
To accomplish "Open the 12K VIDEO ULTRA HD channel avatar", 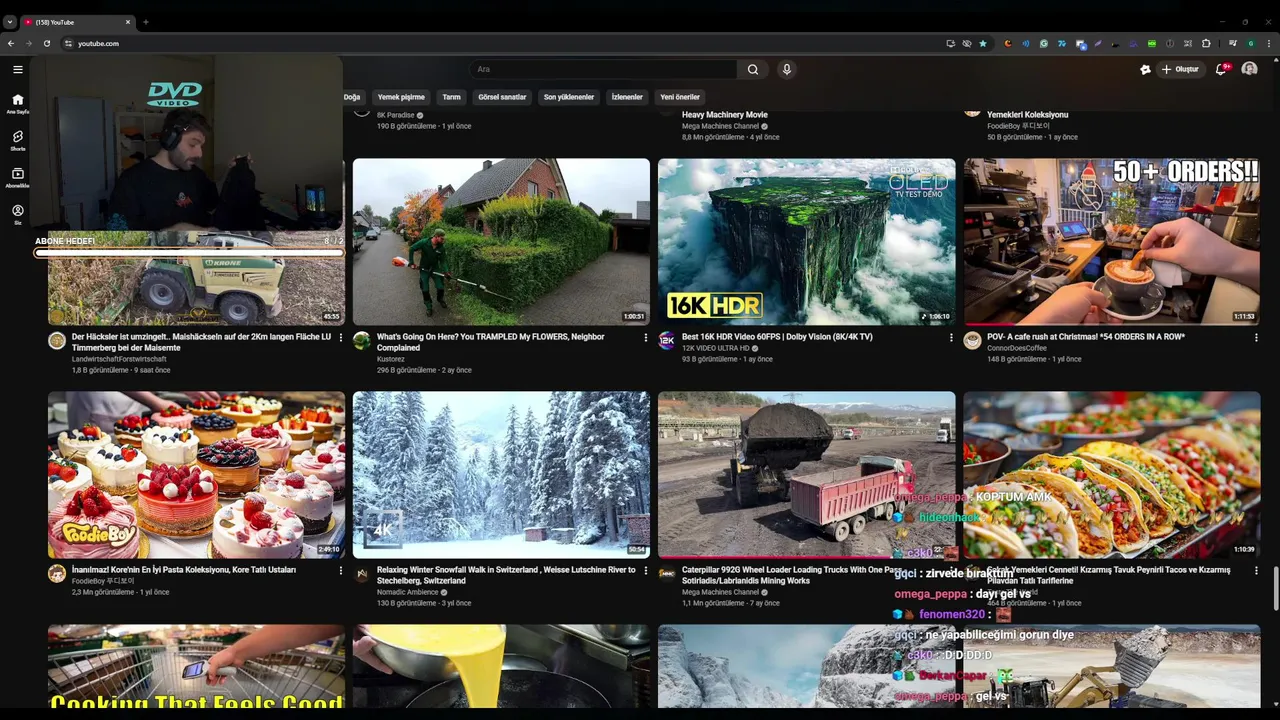I will 667,341.
